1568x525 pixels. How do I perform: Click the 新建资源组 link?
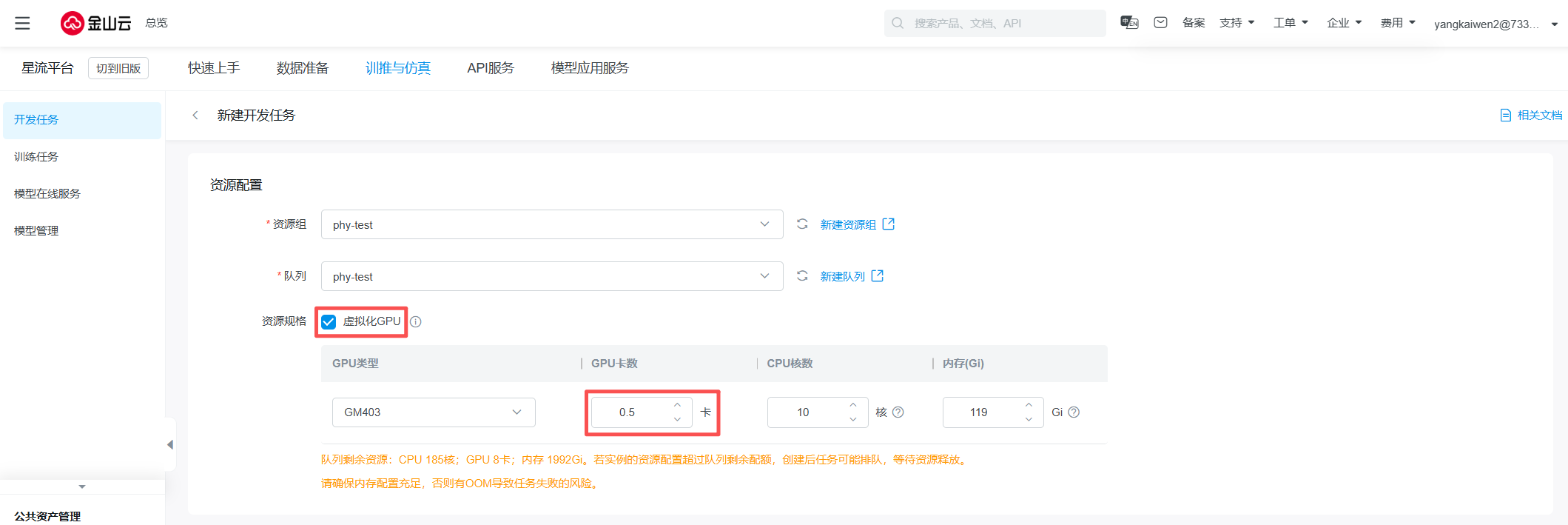pos(848,224)
